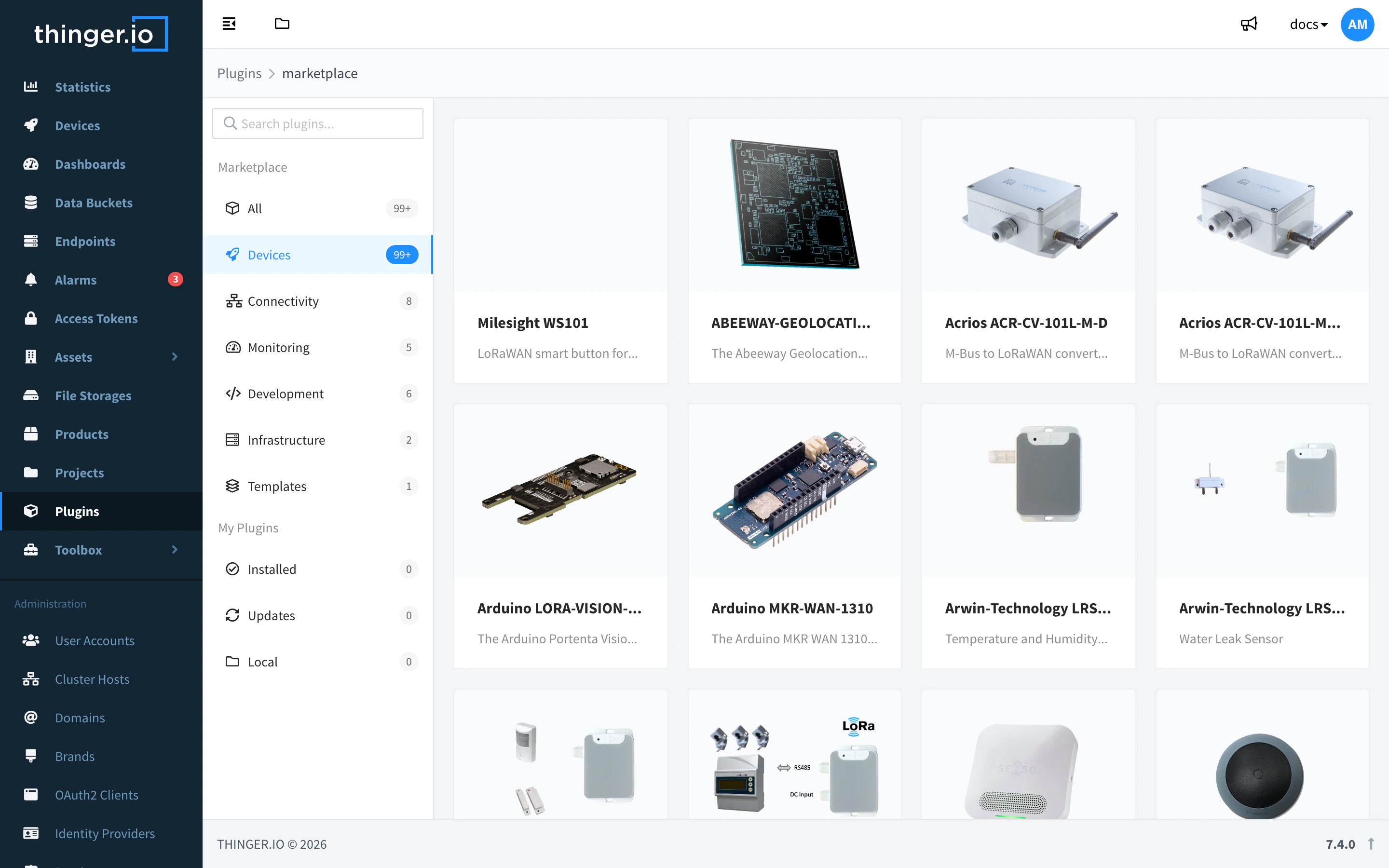This screenshot has height=868, width=1389.
Task: Open the AM user avatar
Action: tap(1357, 25)
